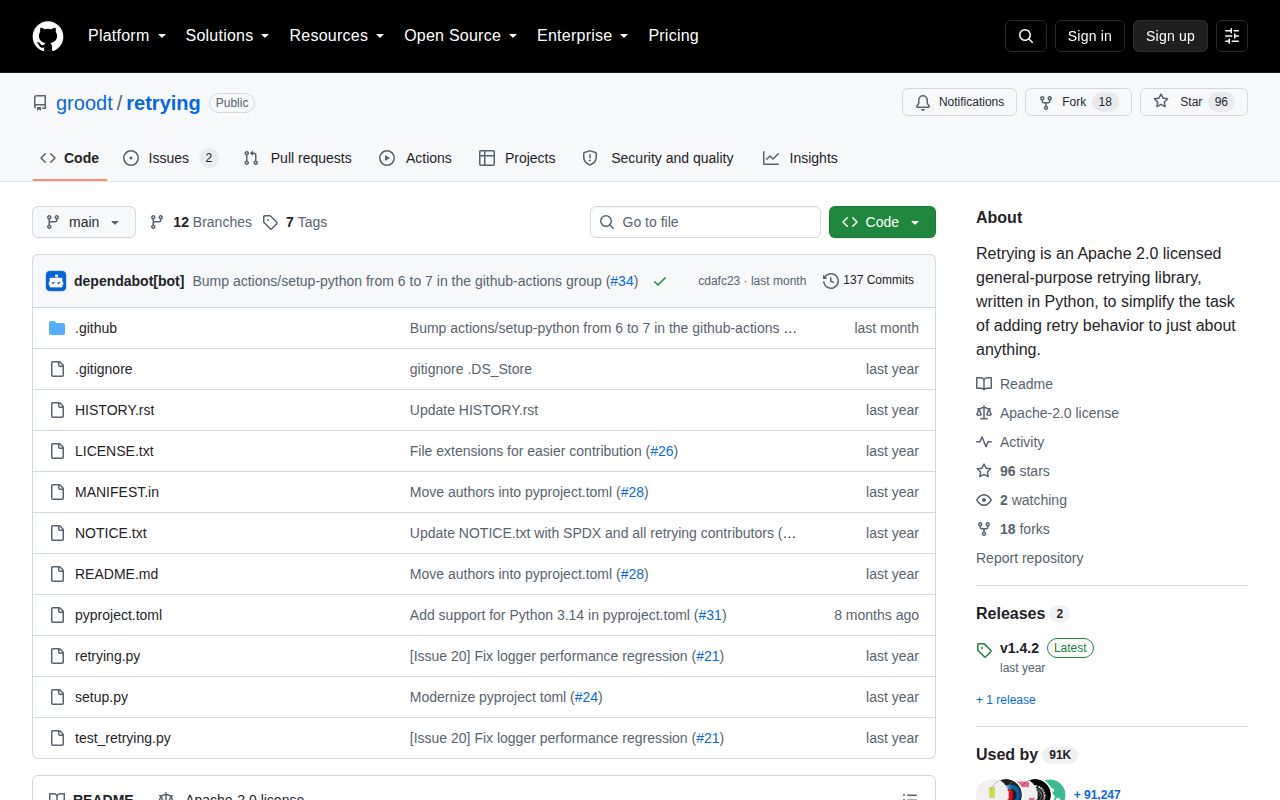Image resolution: width=1280 pixels, height=800 pixels.
Task: Open commit hash cdafc23
Action: (x=719, y=281)
